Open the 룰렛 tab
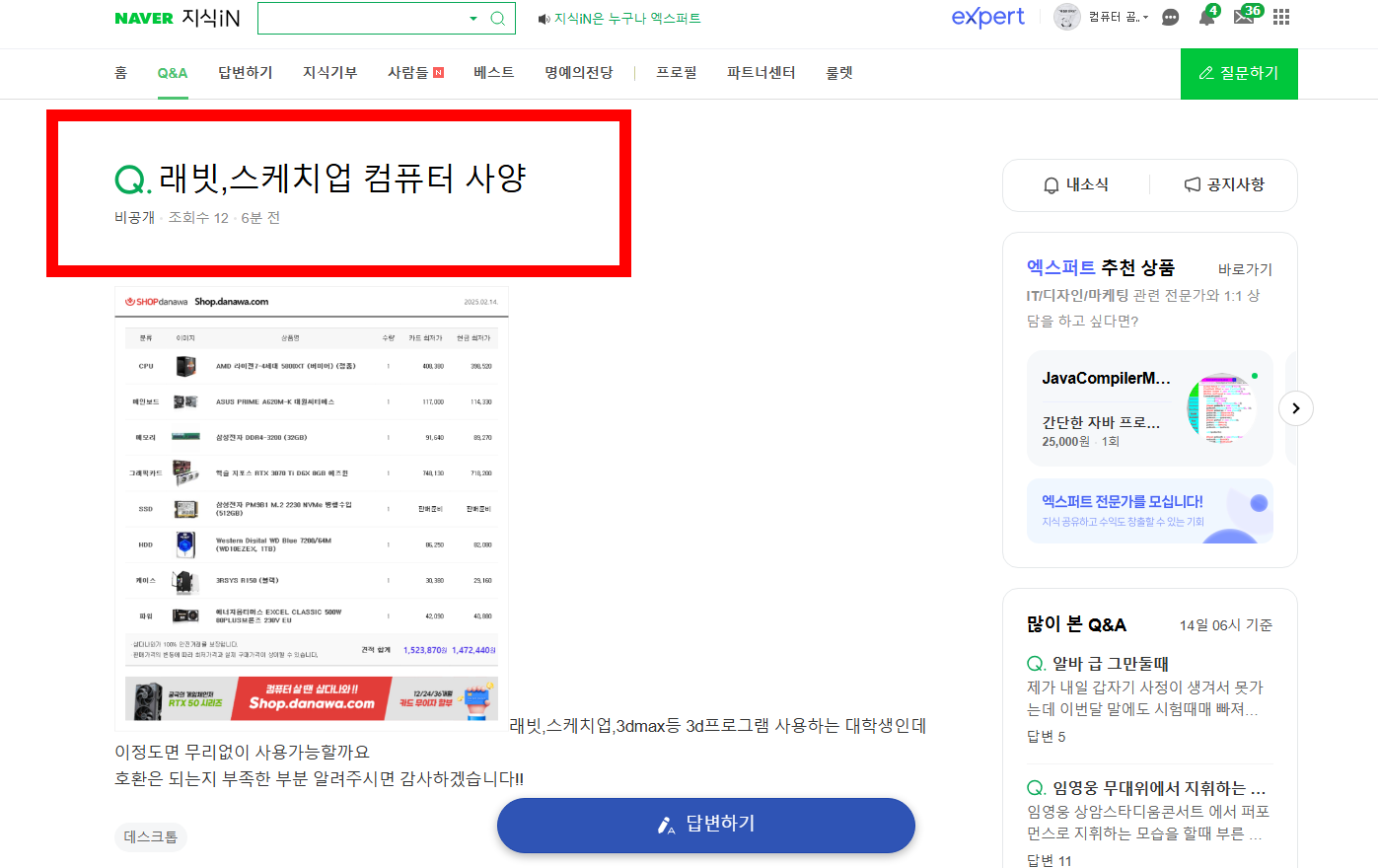Image resolution: width=1378 pixels, height=868 pixels. 839,73
